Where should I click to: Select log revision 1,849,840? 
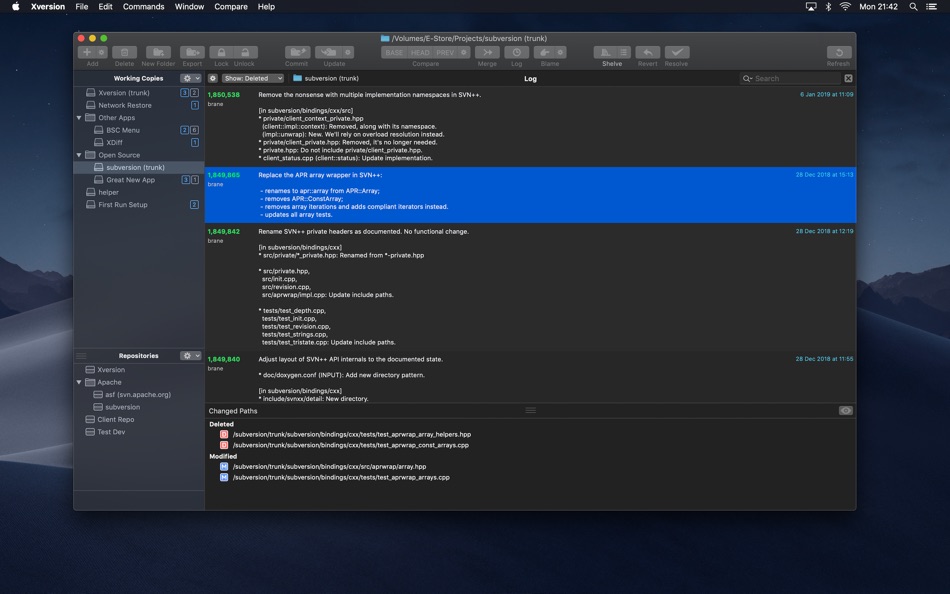tap(530, 377)
